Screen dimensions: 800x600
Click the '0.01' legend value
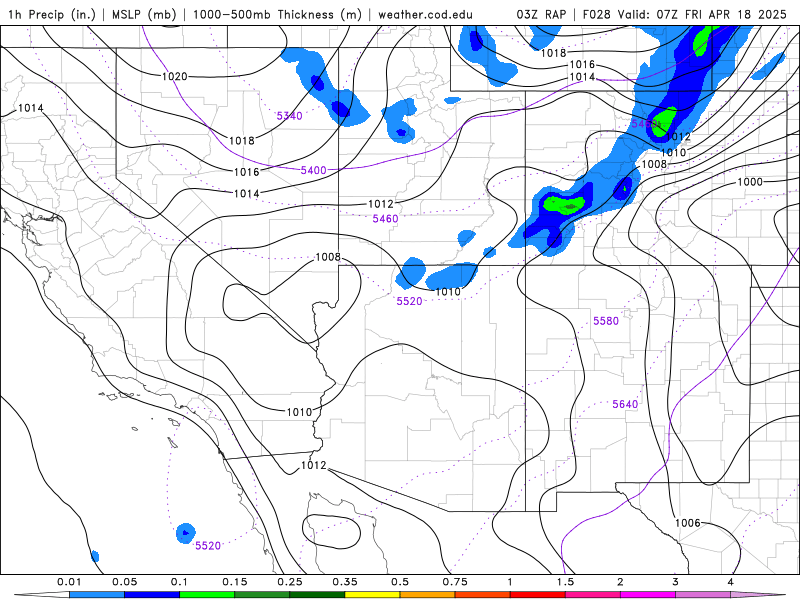coord(69,582)
